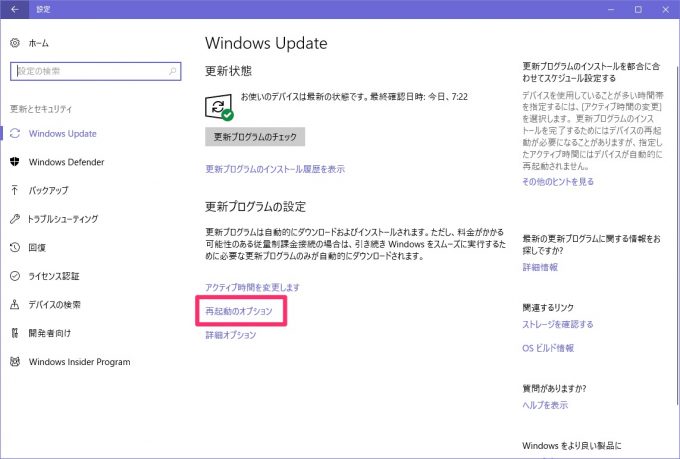Select Windows Update in the sidebar
This screenshot has height=459, width=680.
[x=62, y=133]
